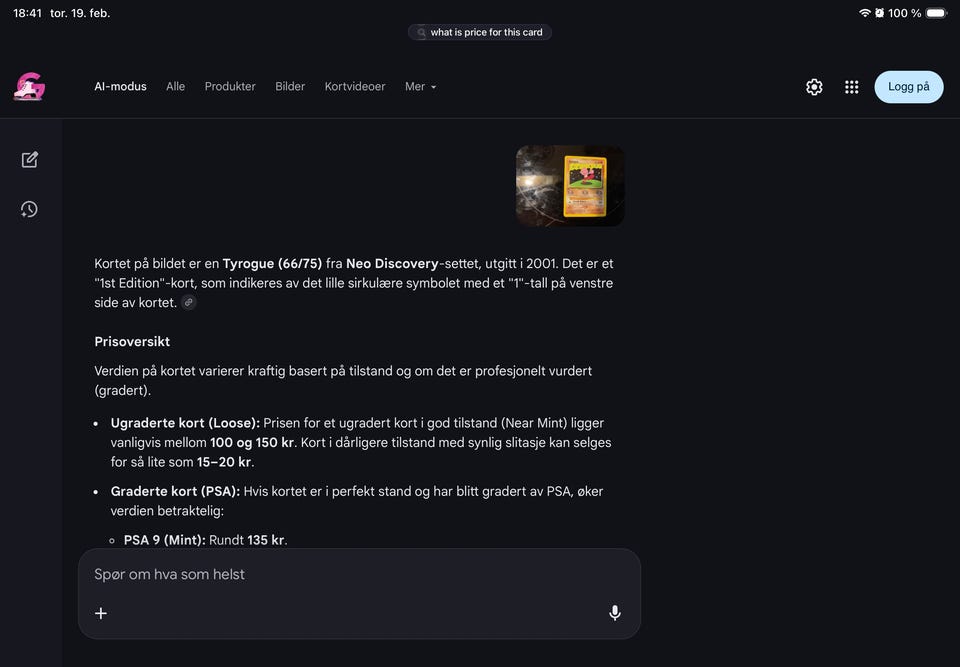Tap the battery indicator icon
960x667 pixels.
pyautogui.click(x=936, y=13)
